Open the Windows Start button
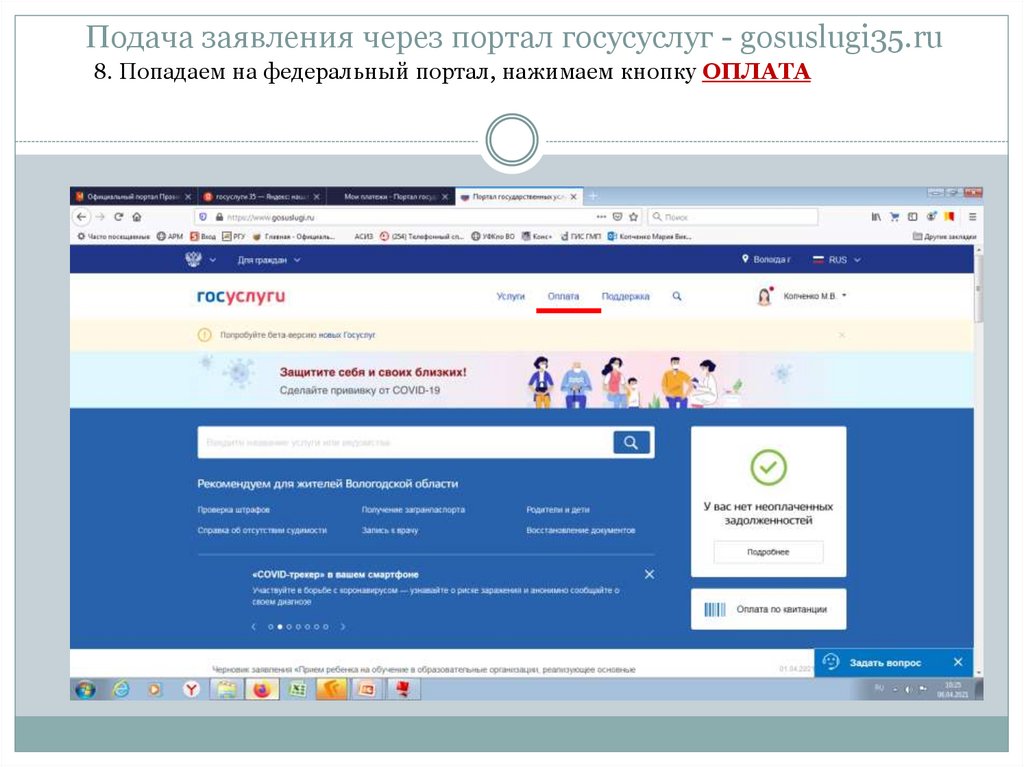Image resolution: width=1024 pixels, height=767 pixels. (x=85, y=689)
